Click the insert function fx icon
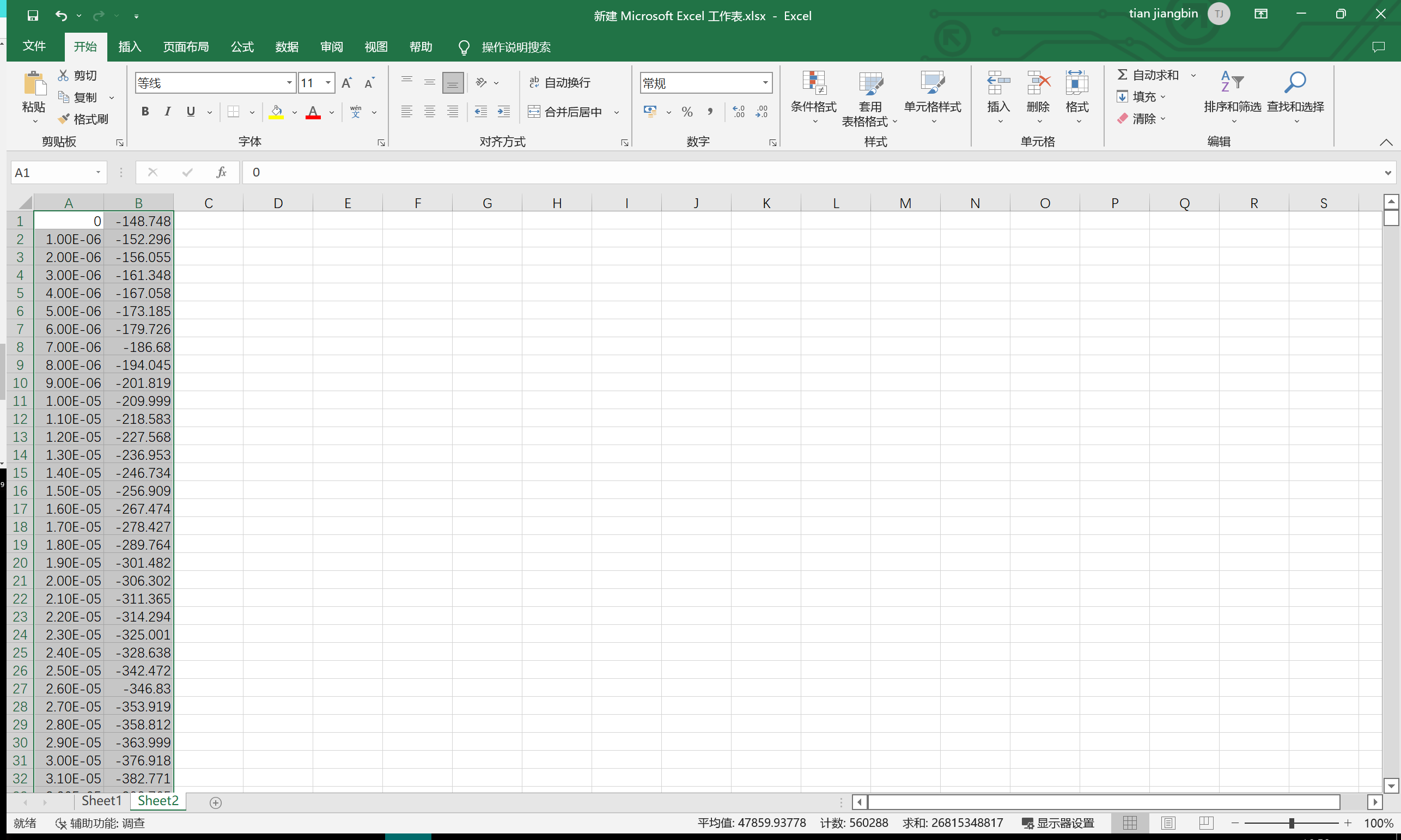This screenshot has width=1401, height=840. click(221, 172)
